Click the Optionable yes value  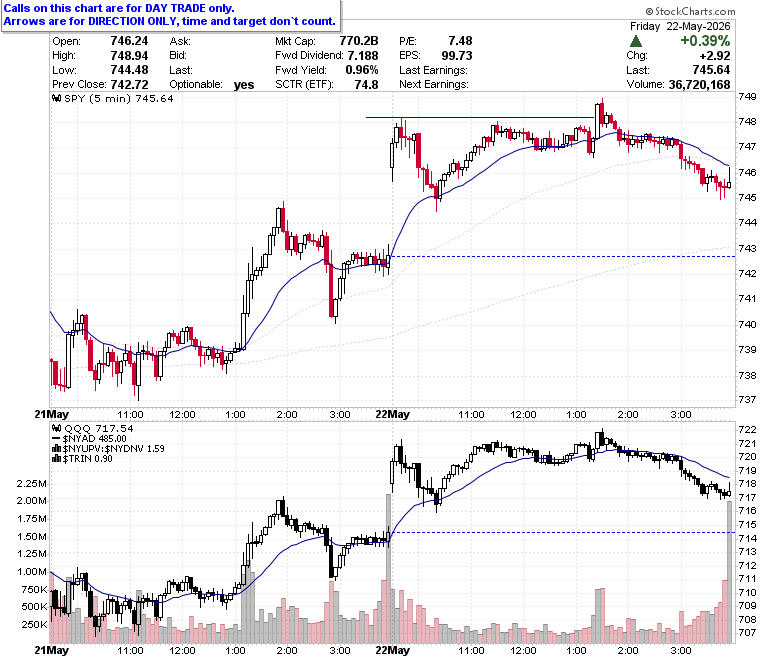pos(244,85)
